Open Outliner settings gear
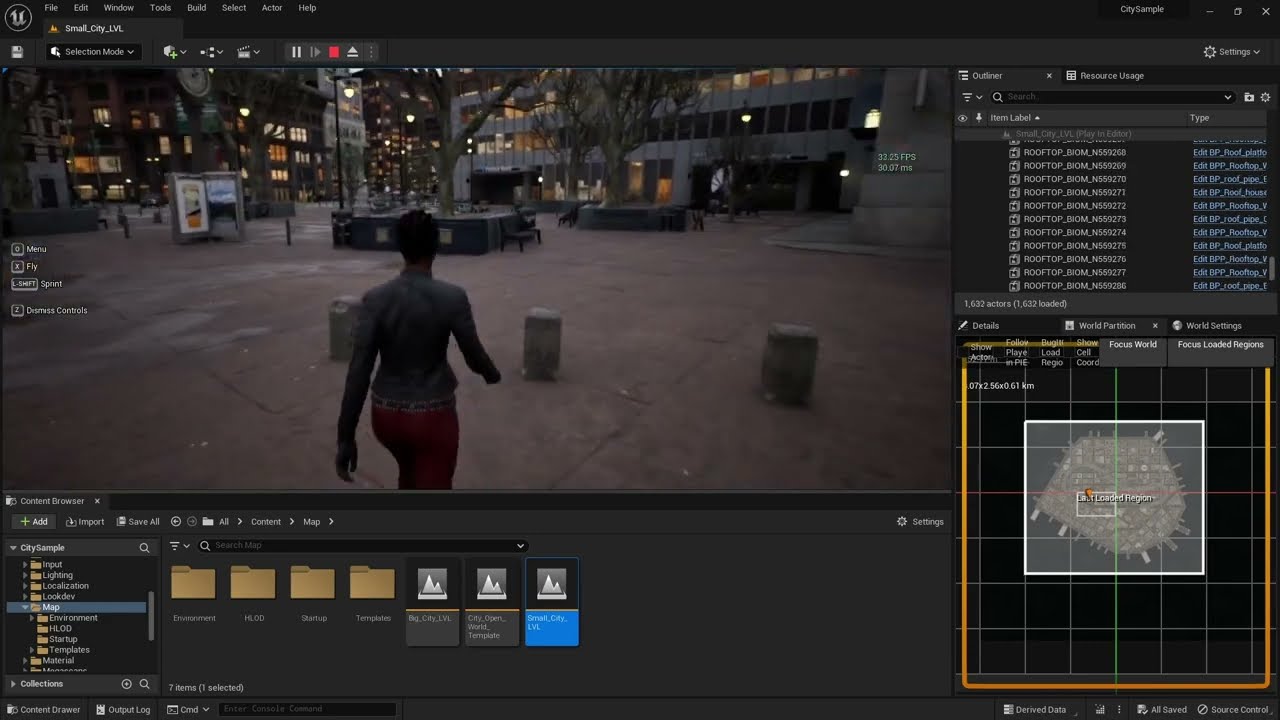 point(1265,97)
